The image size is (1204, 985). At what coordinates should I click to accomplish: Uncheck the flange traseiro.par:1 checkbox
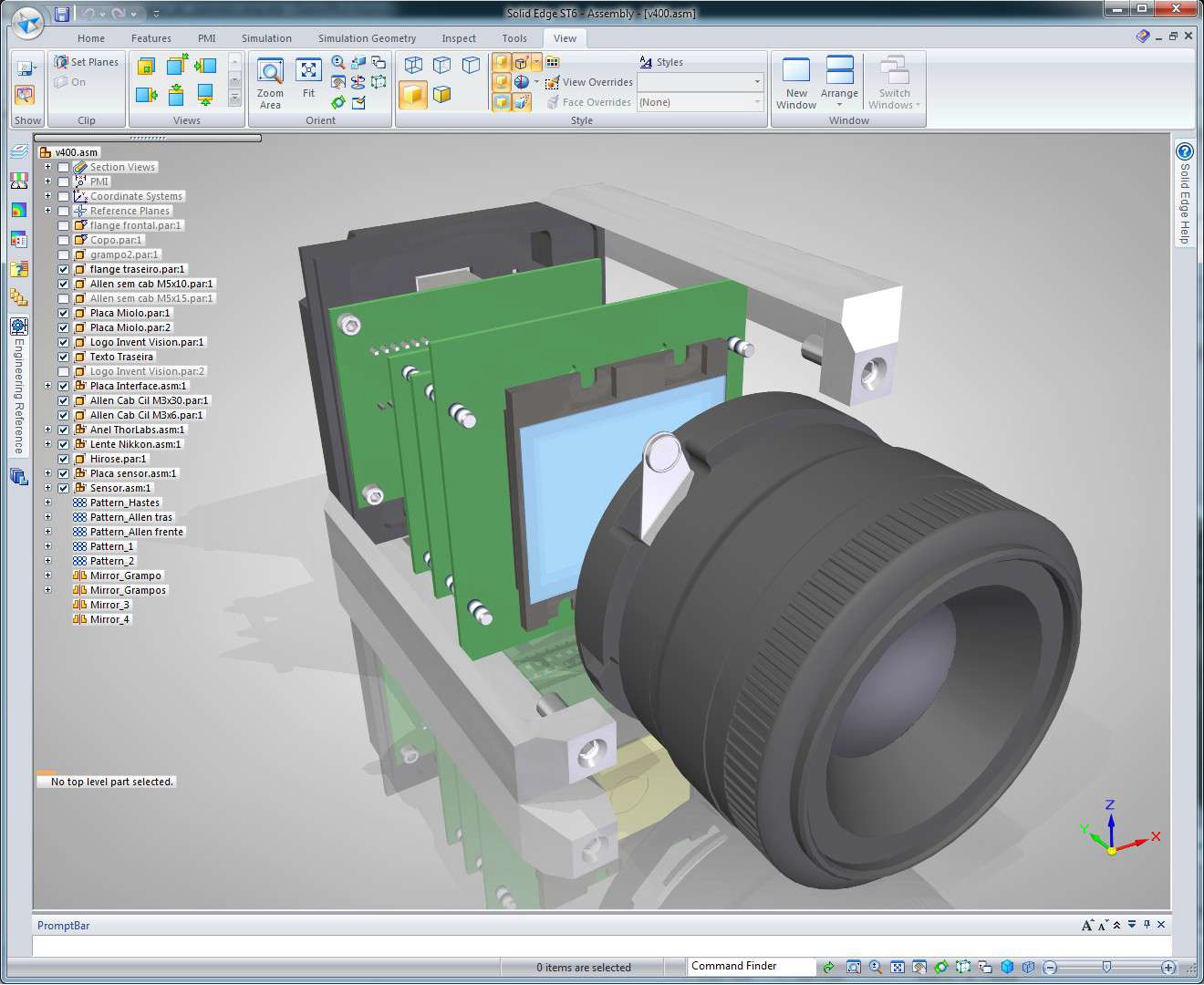pyautogui.click(x=64, y=270)
